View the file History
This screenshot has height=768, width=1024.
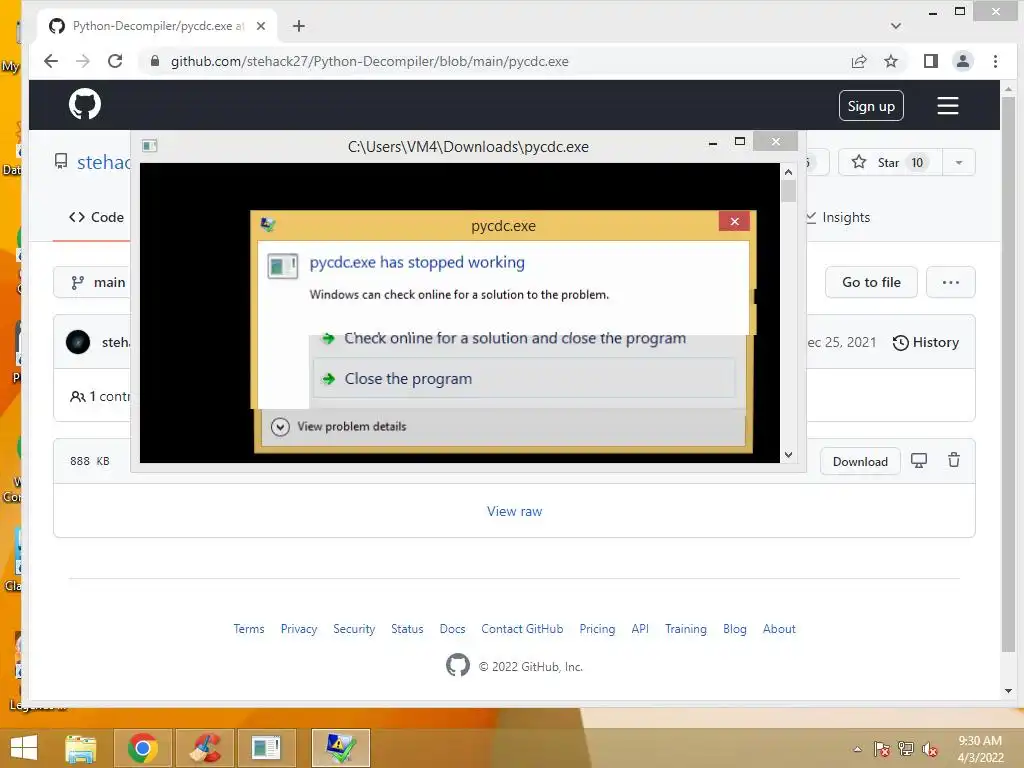925,342
